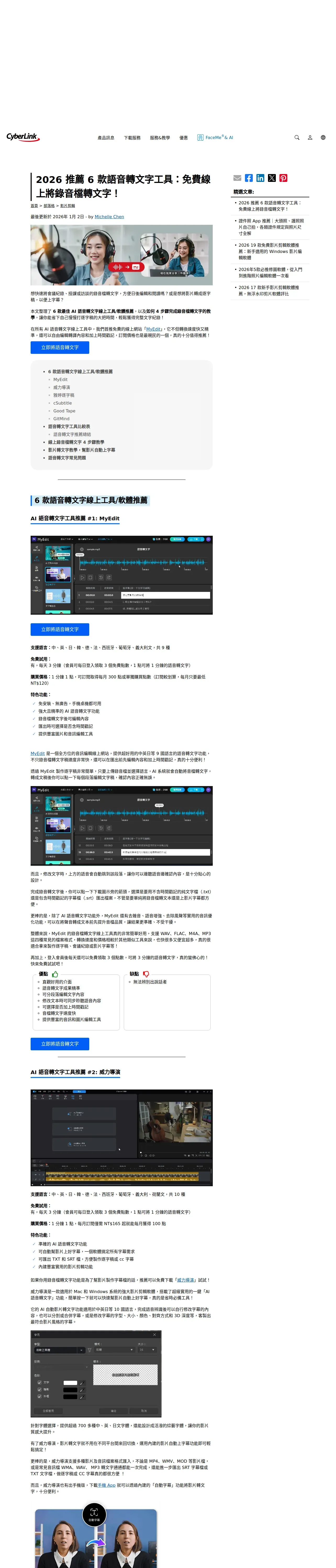
Task: Click the MyEdit link in the intro paragraph
Action: pyautogui.click(x=154, y=329)
